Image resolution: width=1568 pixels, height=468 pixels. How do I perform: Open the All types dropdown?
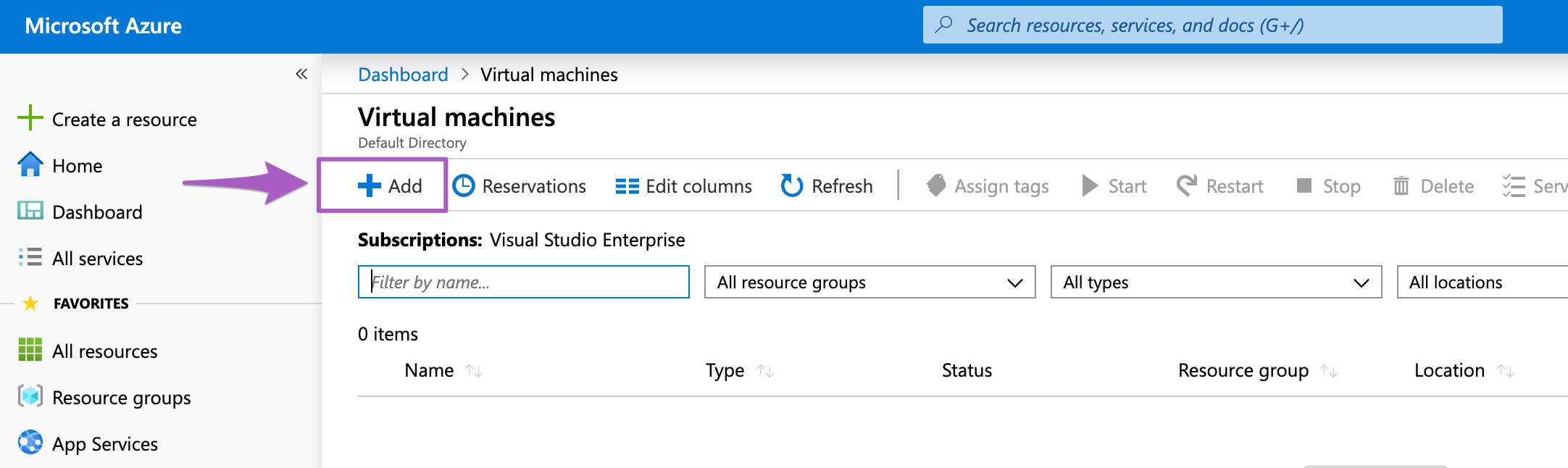[1215, 282]
